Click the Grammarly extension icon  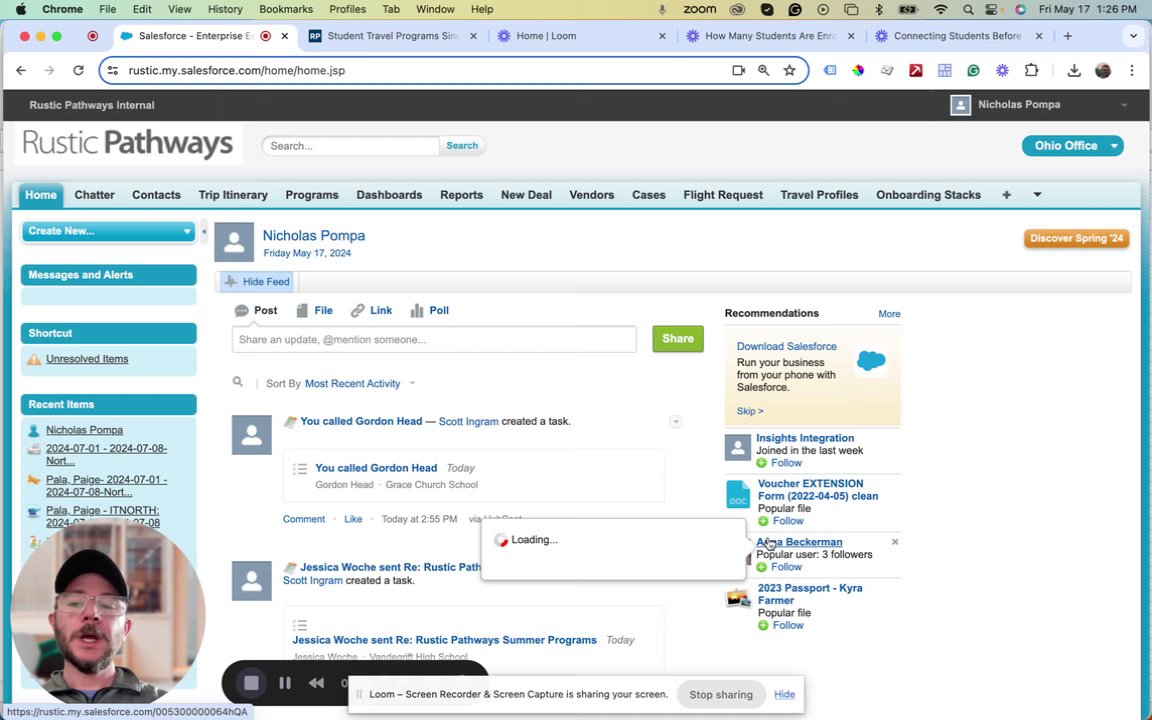973,71
